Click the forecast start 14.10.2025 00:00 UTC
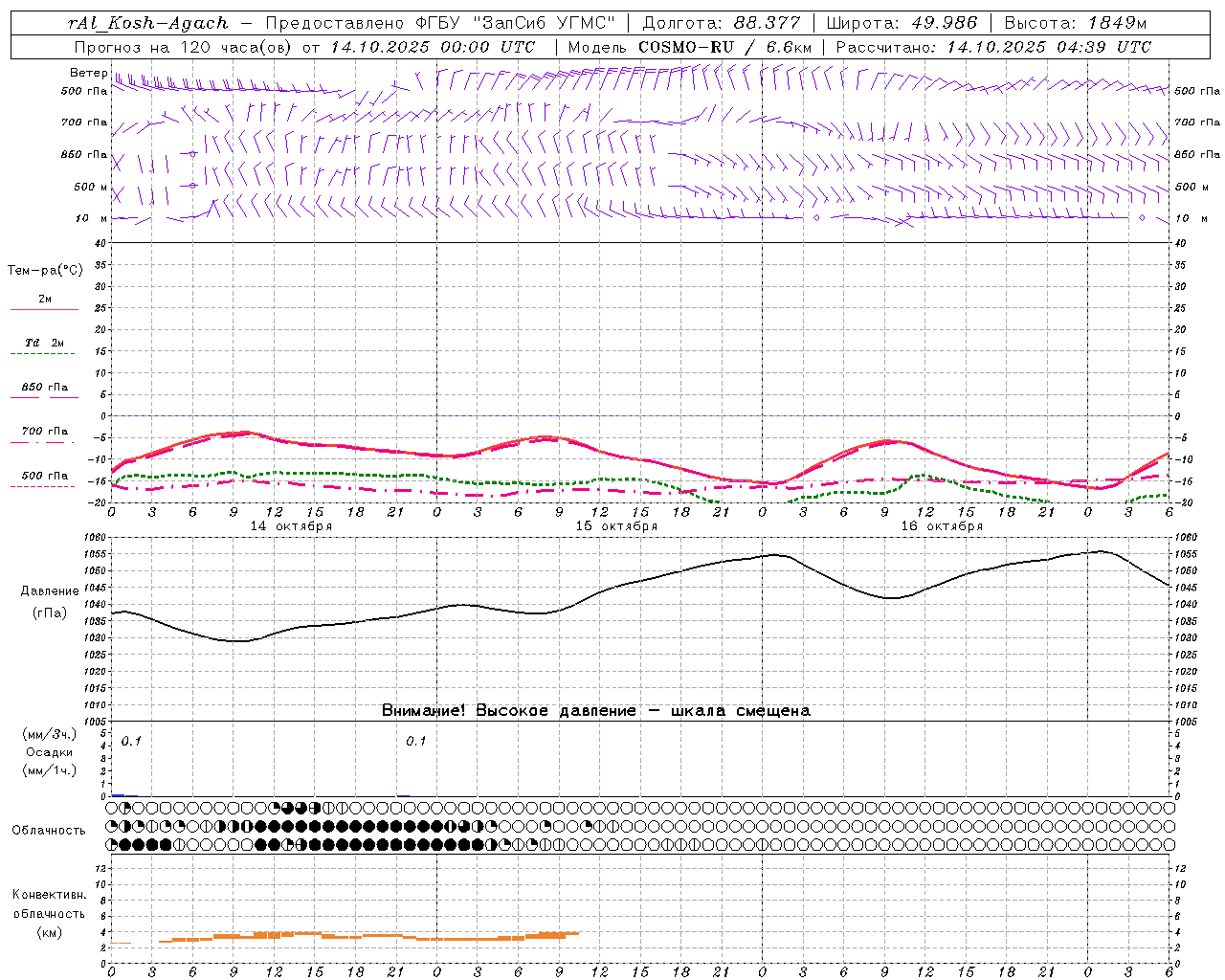This screenshot has width=1225, height=980. pos(433,47)
